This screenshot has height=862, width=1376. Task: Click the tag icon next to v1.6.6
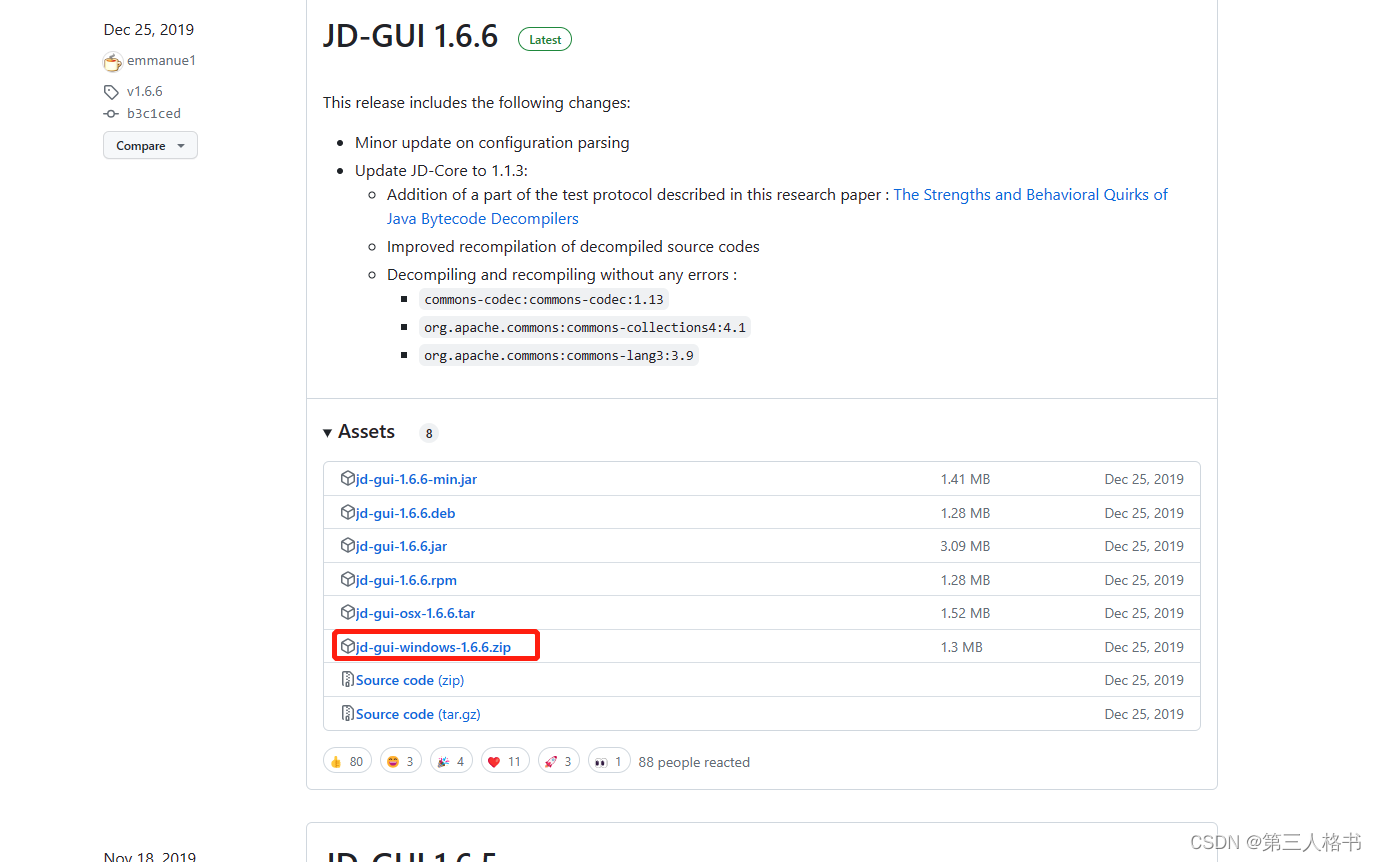coord(111,91)
